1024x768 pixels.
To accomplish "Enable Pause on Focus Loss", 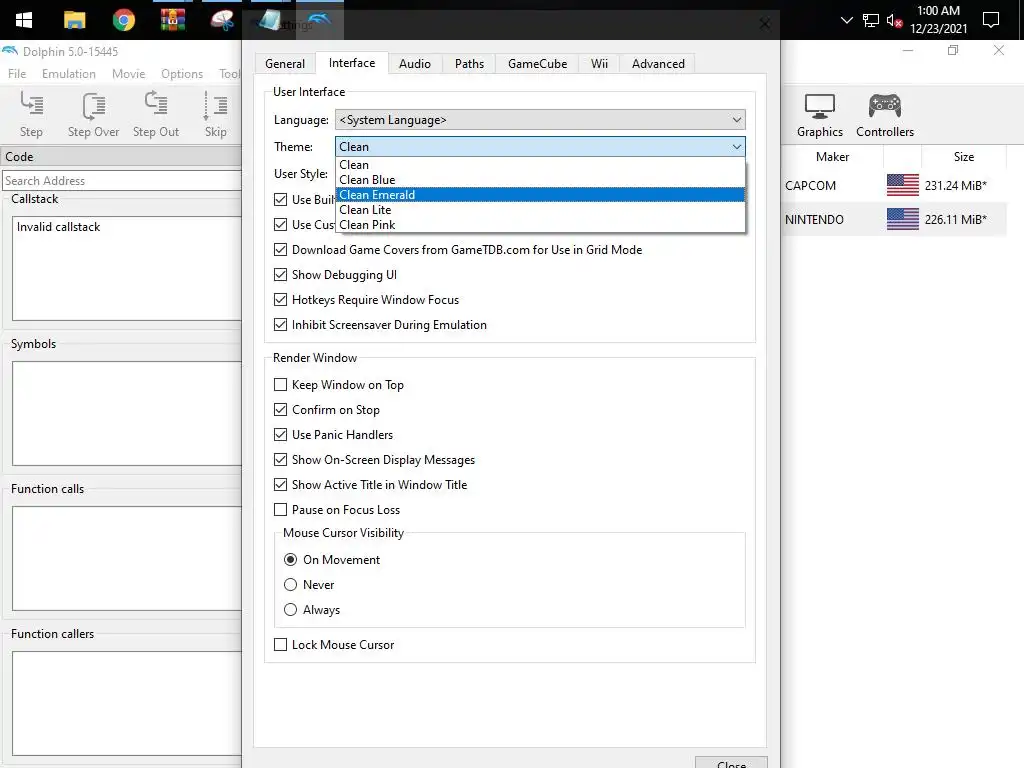I will [280, 509].
